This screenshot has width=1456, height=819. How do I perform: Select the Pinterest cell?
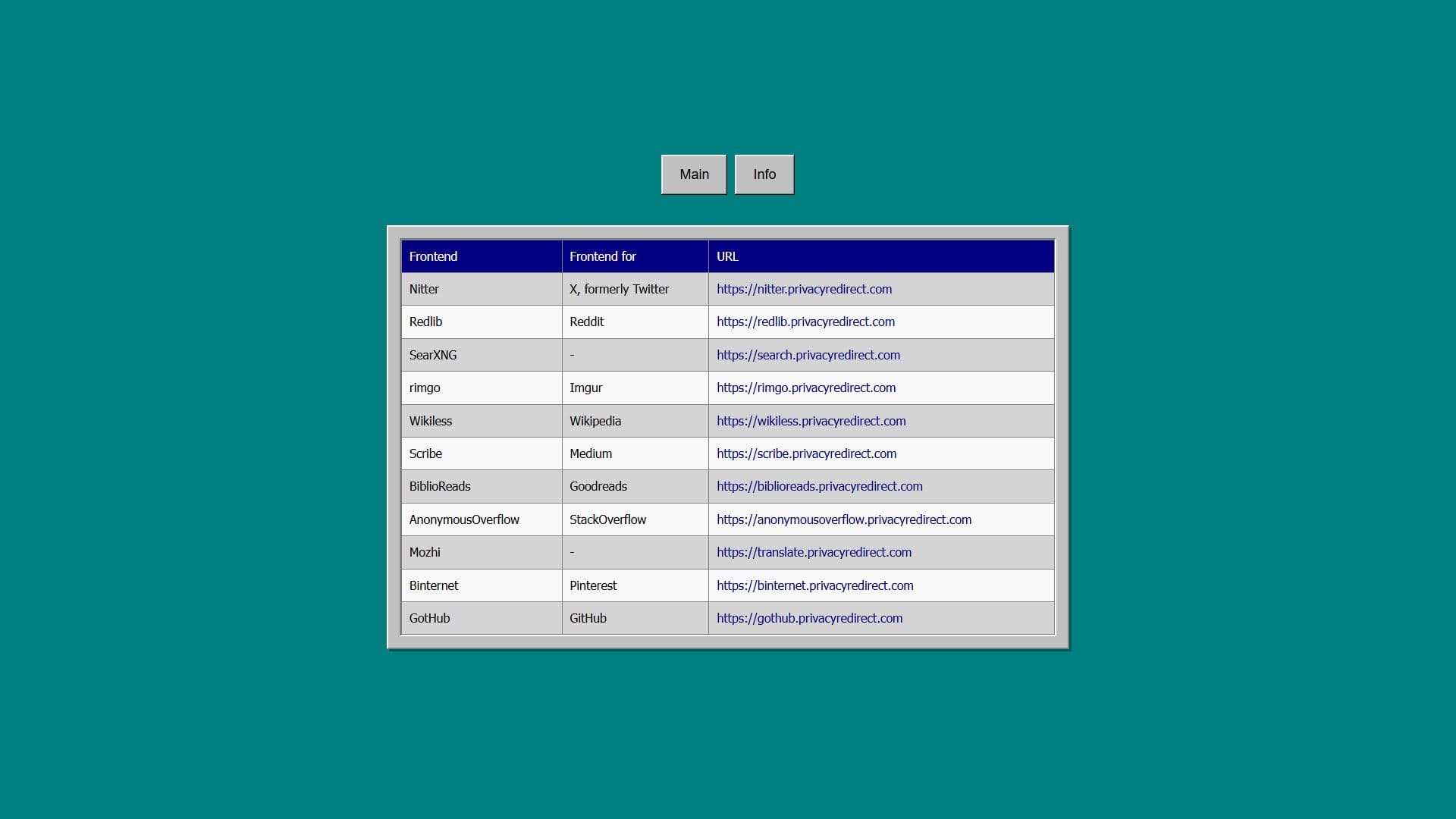pos(635,585)
